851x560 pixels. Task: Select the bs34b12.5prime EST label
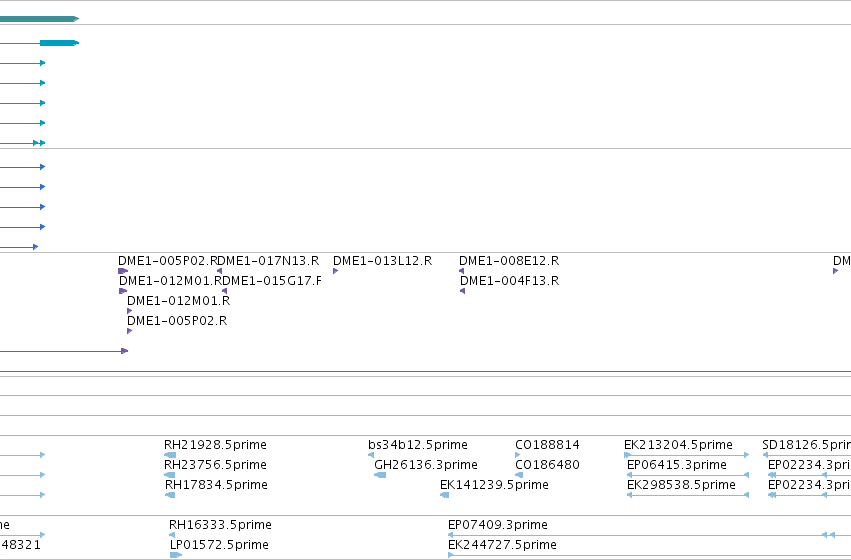[x=418, y=445]
